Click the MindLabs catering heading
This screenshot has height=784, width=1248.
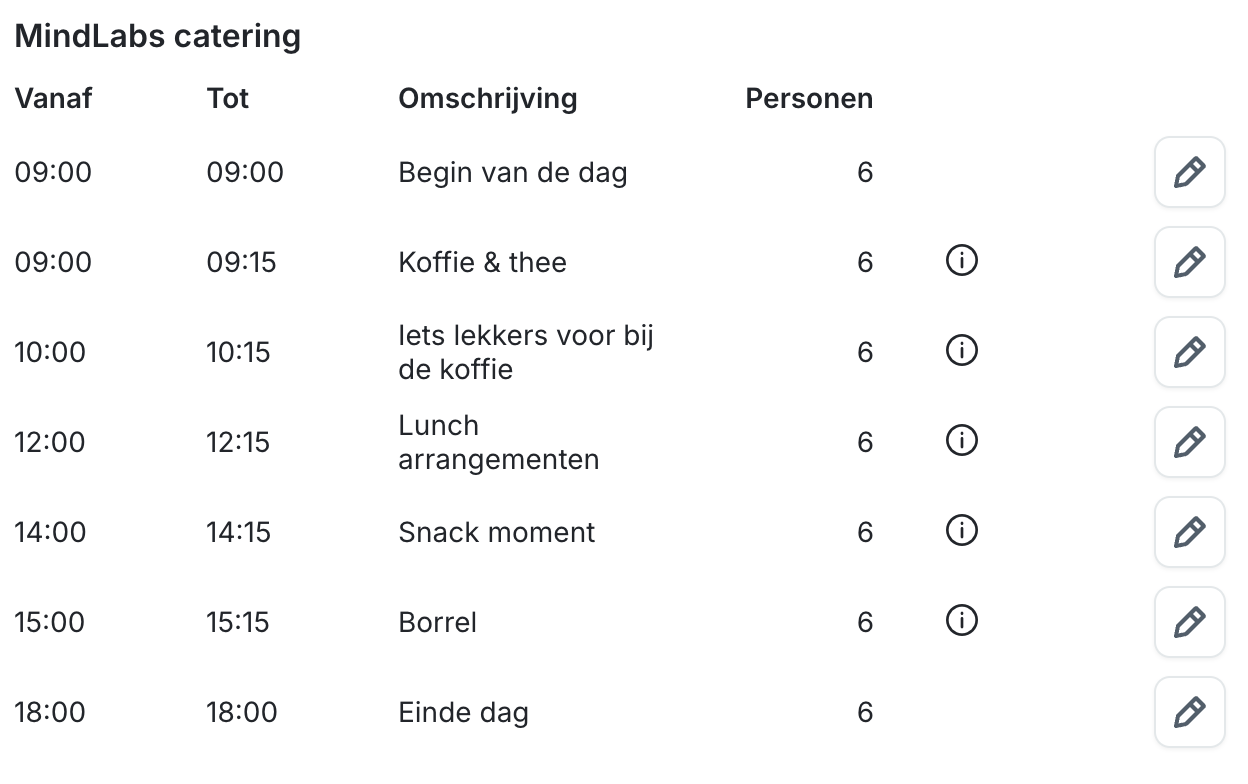157,37
